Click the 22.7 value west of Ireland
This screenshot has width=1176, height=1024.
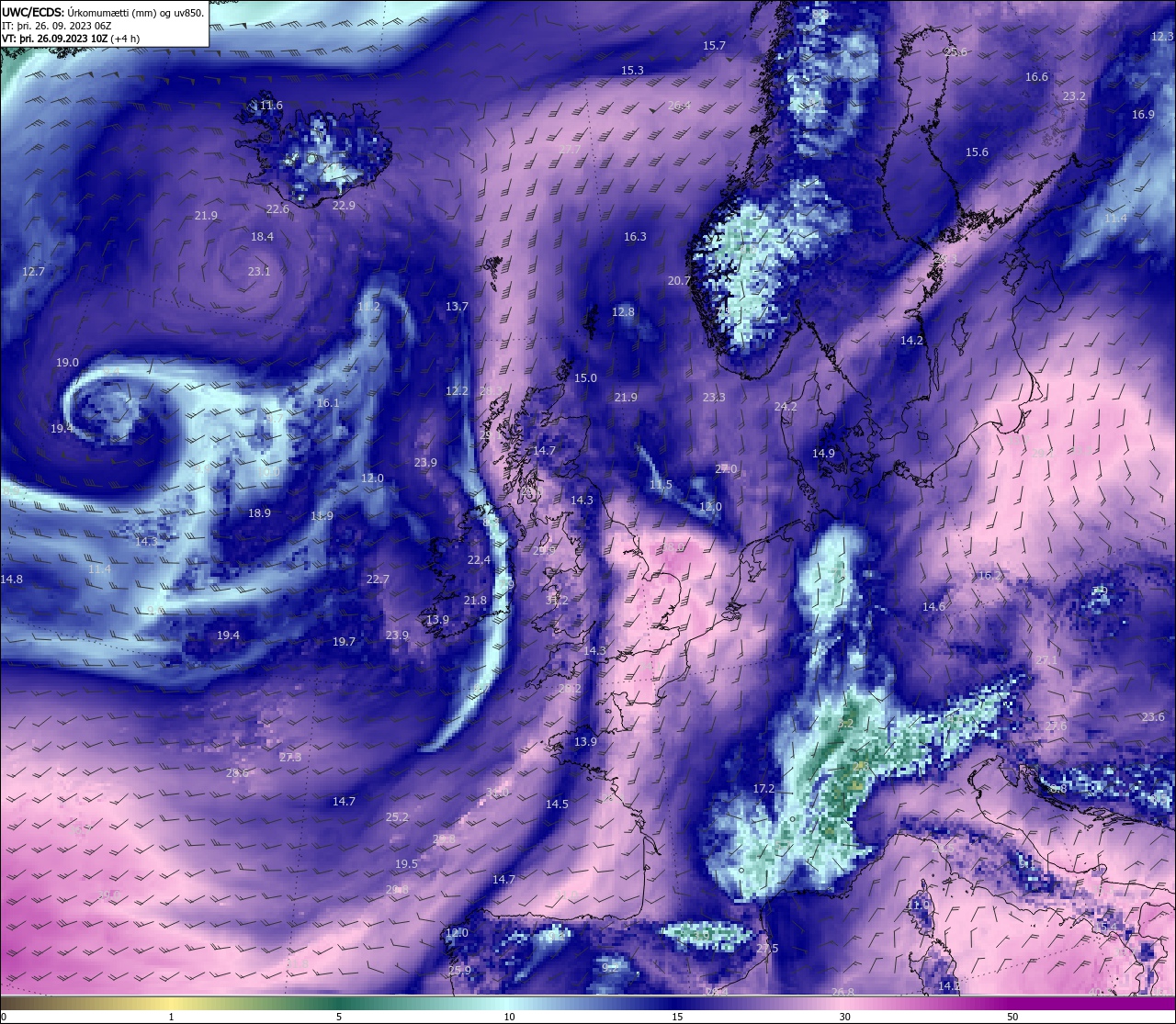[378, 580]
